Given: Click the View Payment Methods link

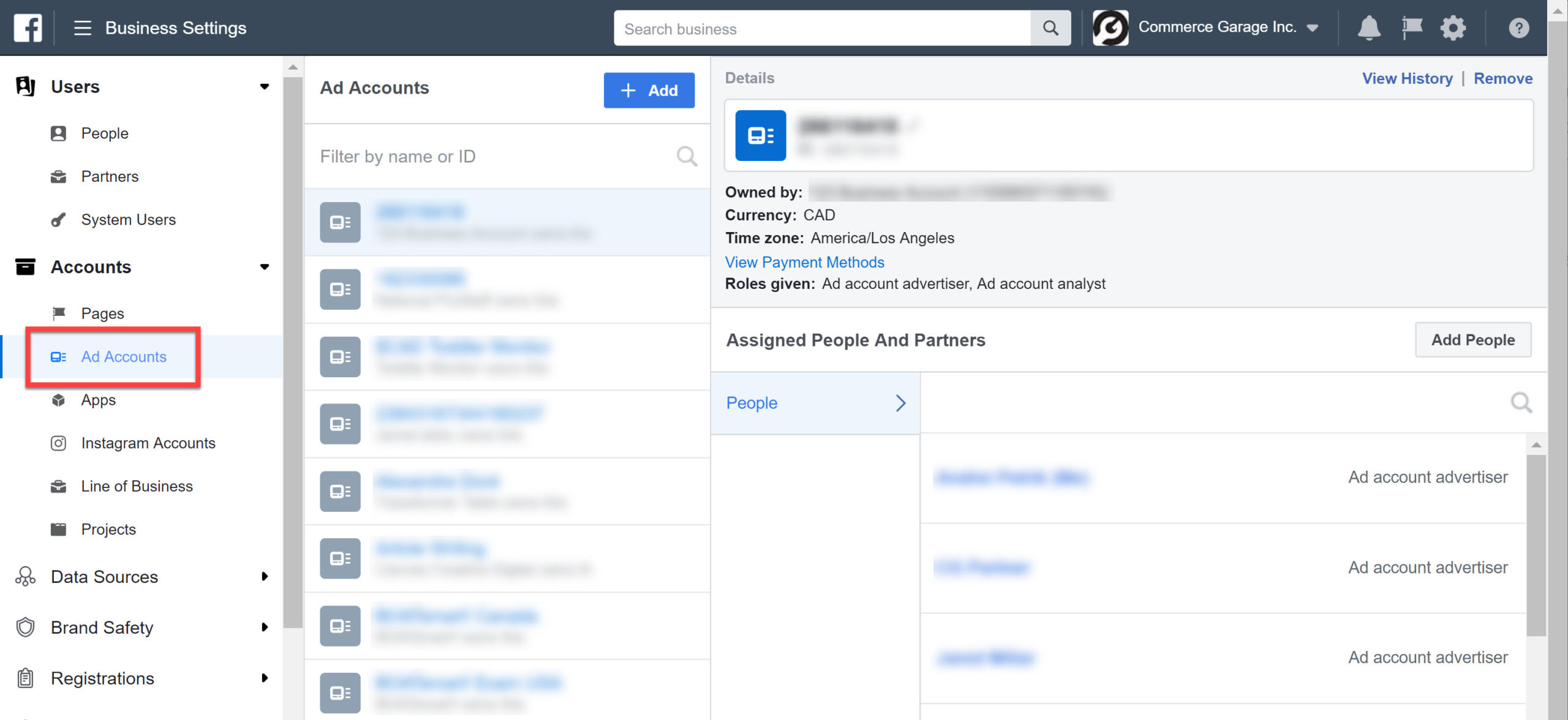Looking at the screenshot, I should point(804,261).
